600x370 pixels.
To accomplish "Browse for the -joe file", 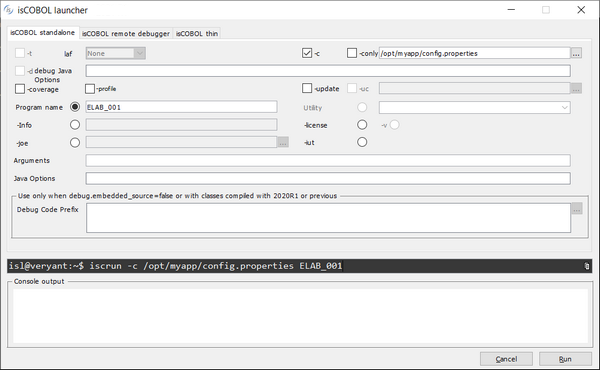I will (x=283, y=142).
